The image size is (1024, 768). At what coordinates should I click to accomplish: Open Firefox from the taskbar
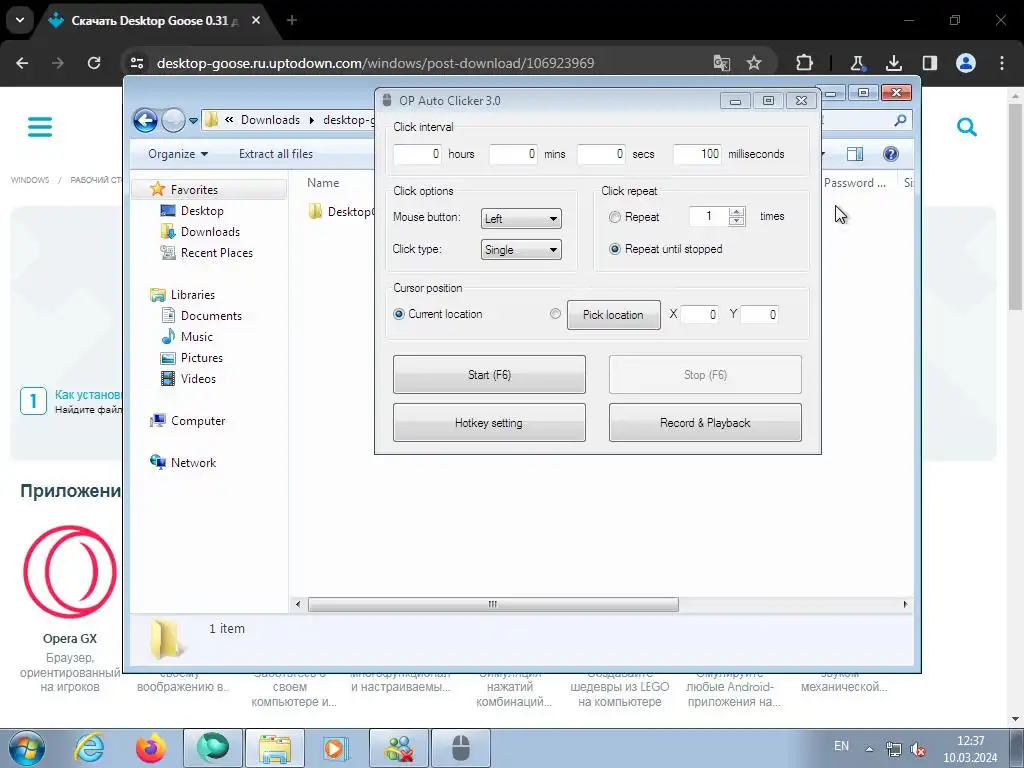point(150,748)
